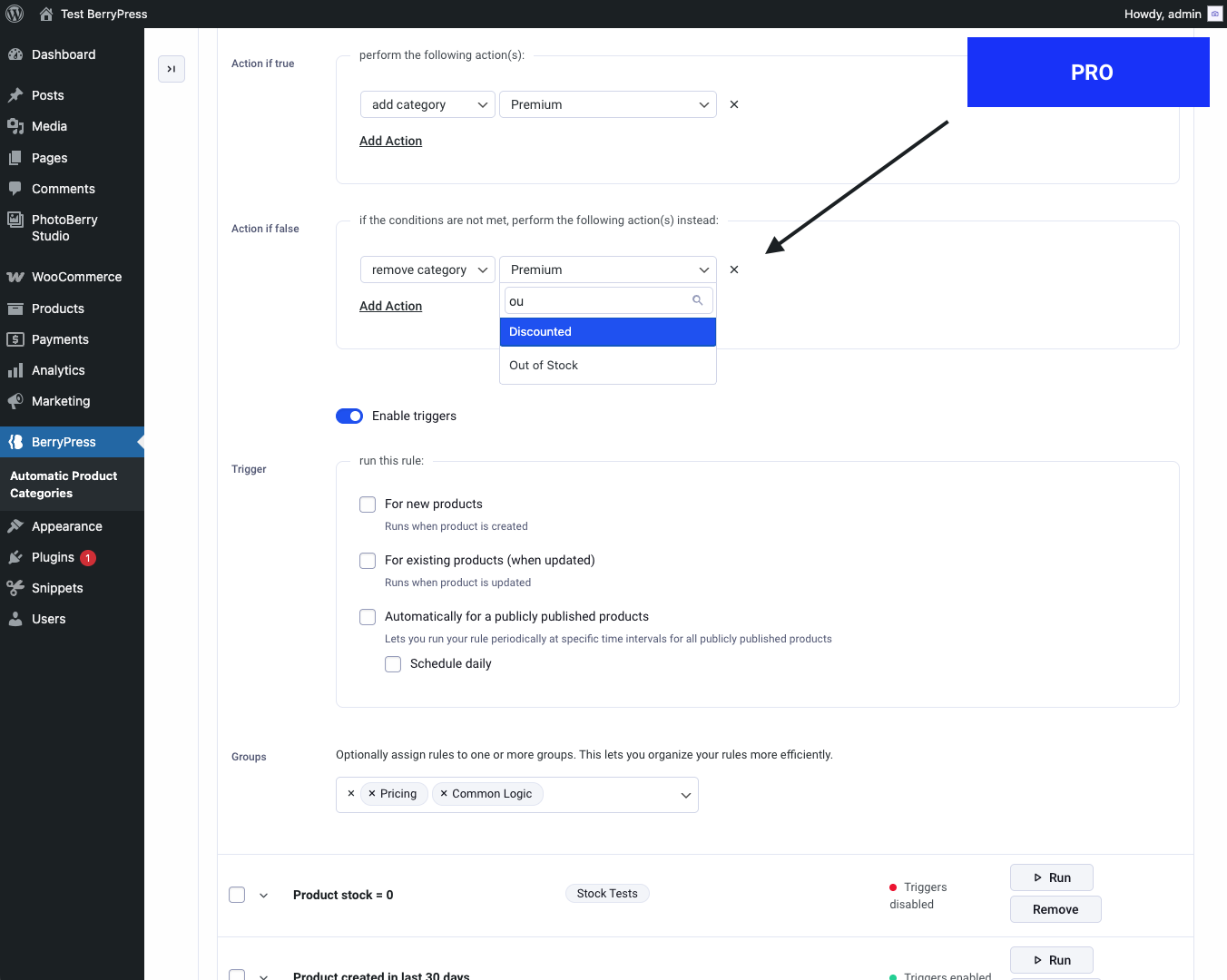This screenshot has height=980, width=1227.
Task: Click Add Action under Action if false
Action: click(390, 306)
